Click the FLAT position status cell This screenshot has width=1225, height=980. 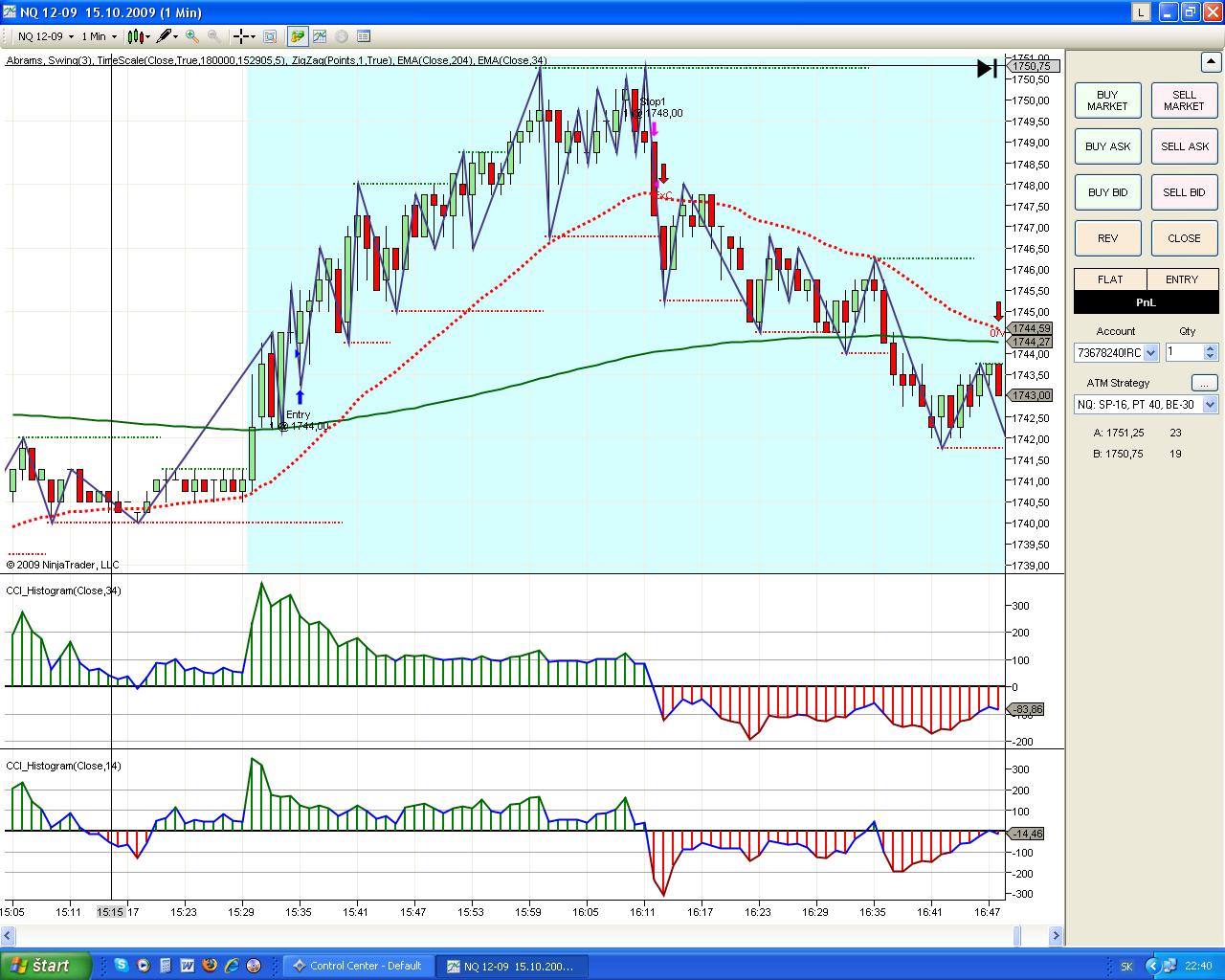point(1110,279)
